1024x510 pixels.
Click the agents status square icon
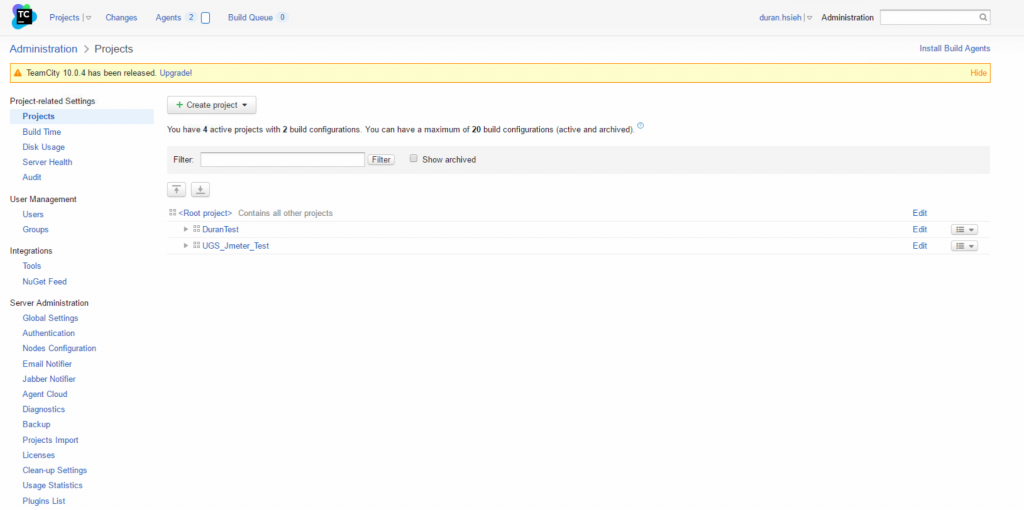205,18
